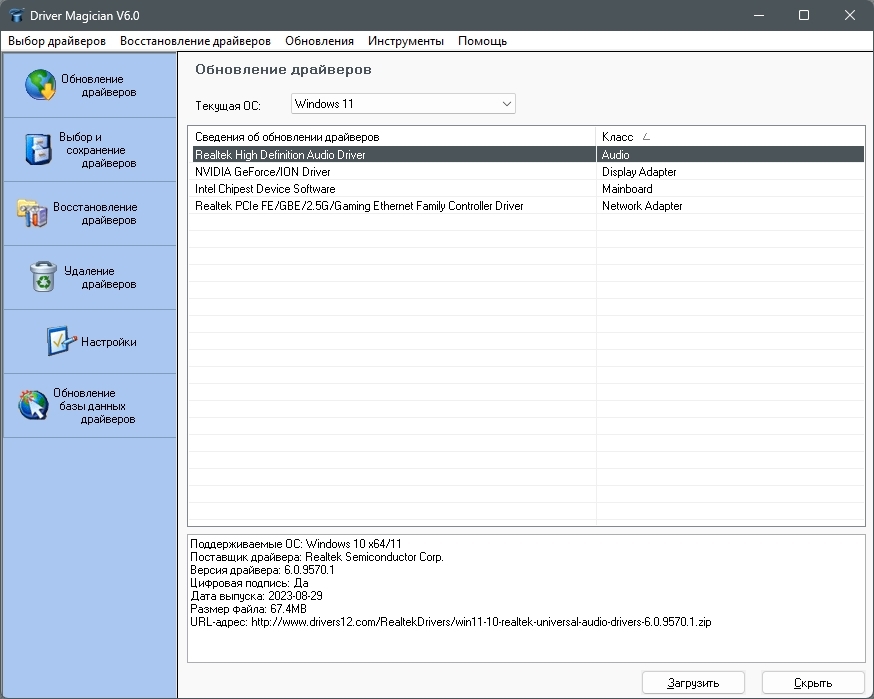Viewport: 874px width, 699px height.
Task: Click the Поставщик драйвера Realtek Semiconductor line
Action: coord(317,557)
